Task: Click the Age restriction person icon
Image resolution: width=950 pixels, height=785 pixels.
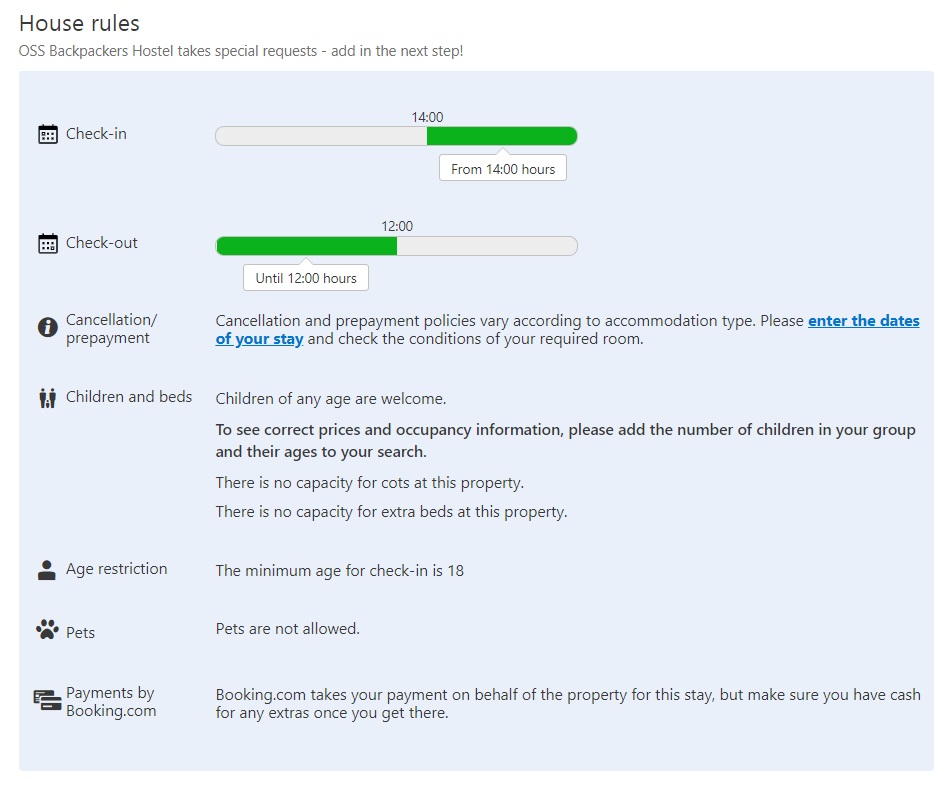Action: point(47,570)
